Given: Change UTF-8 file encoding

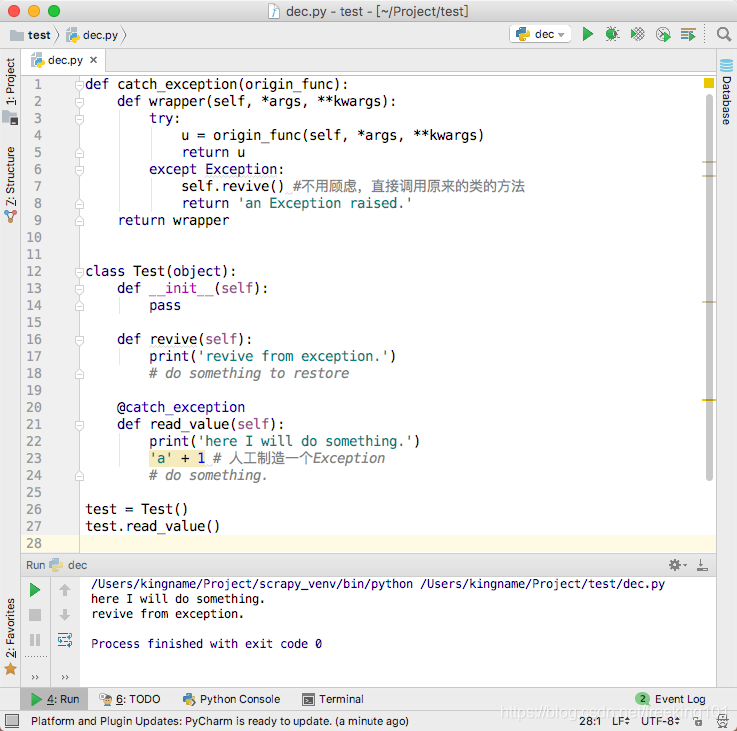Looking at the screenshot, I should (660, 721).
